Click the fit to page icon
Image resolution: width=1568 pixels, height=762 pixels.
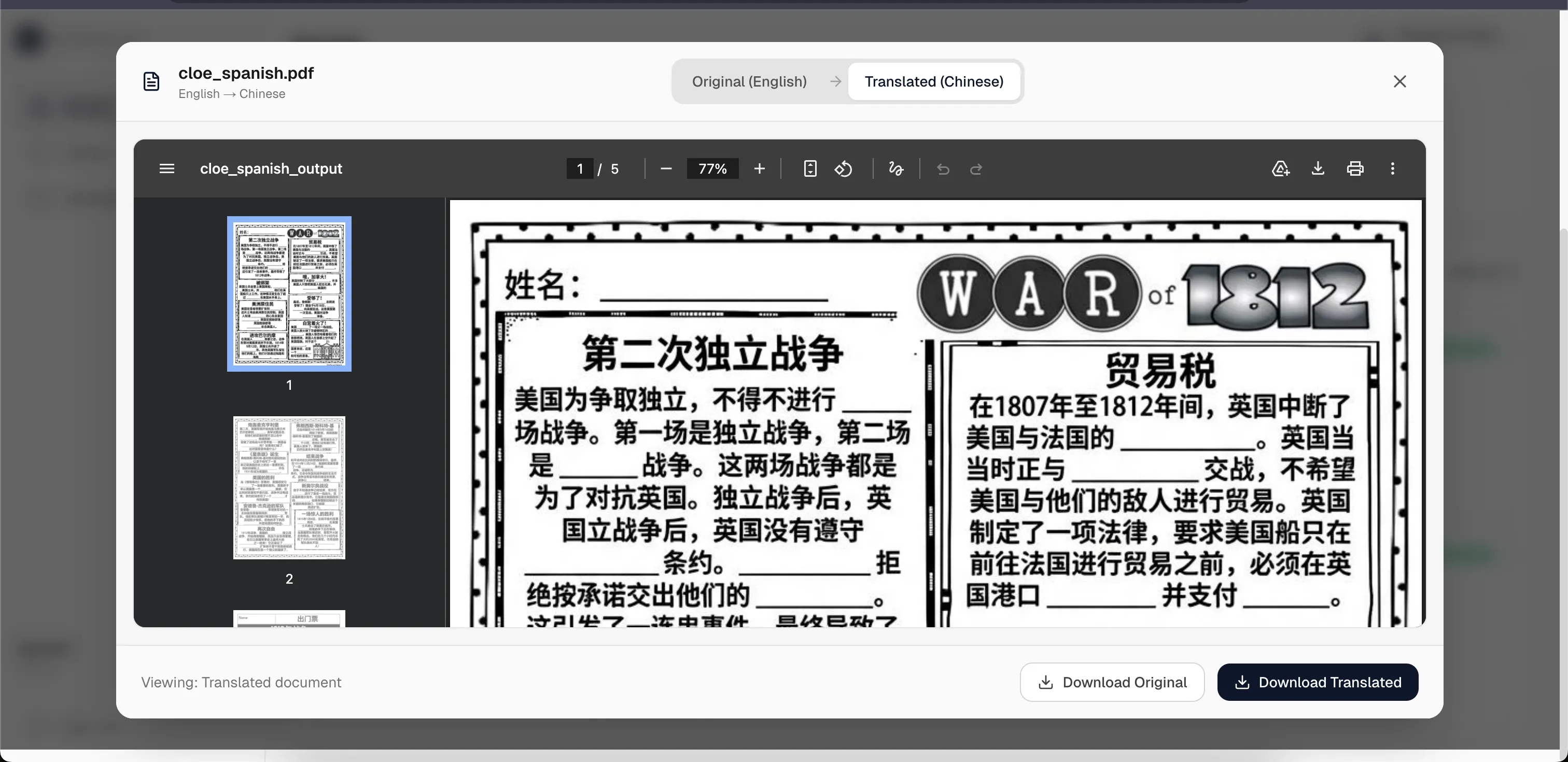click(x=809, y=168)
